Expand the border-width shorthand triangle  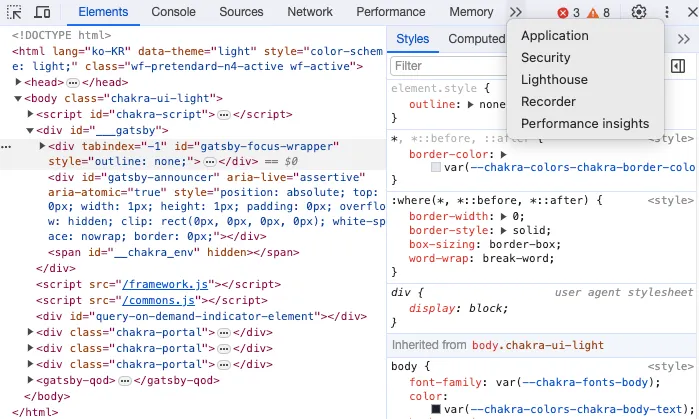(504, 217)
